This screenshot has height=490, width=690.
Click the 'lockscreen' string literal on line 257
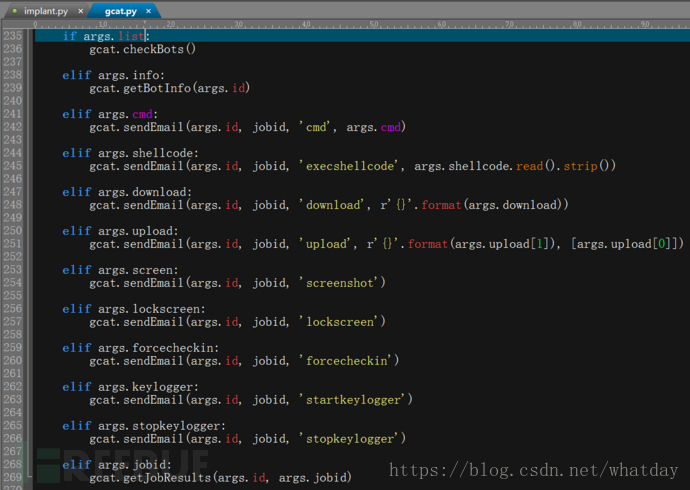click(339, 322)
